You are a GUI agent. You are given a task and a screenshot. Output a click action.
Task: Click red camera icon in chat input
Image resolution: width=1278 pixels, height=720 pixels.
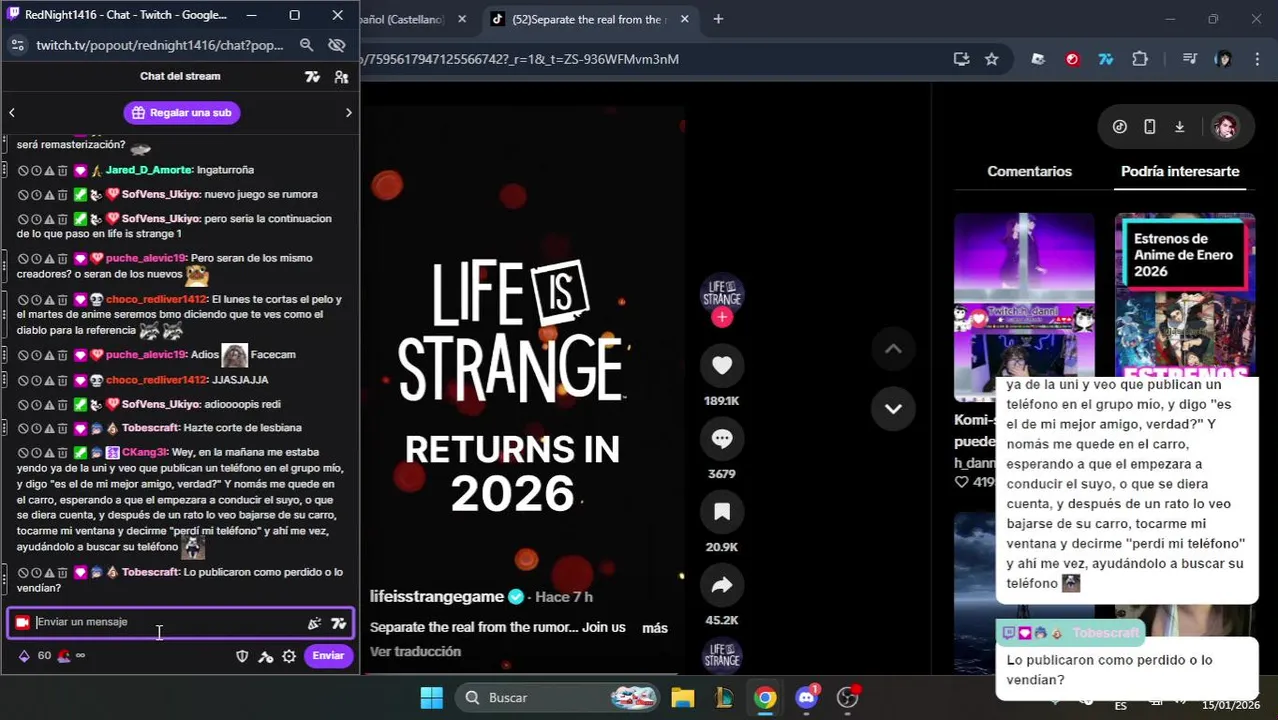(x=22, y=622)
